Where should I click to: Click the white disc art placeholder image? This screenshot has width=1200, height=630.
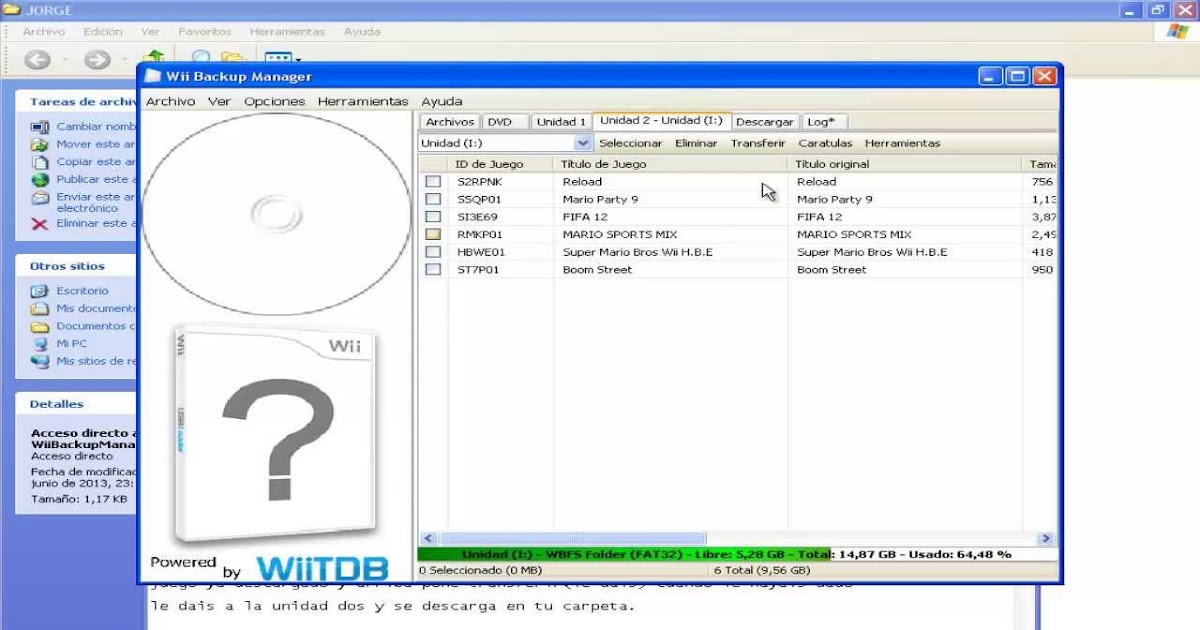(x=276, y=214)
